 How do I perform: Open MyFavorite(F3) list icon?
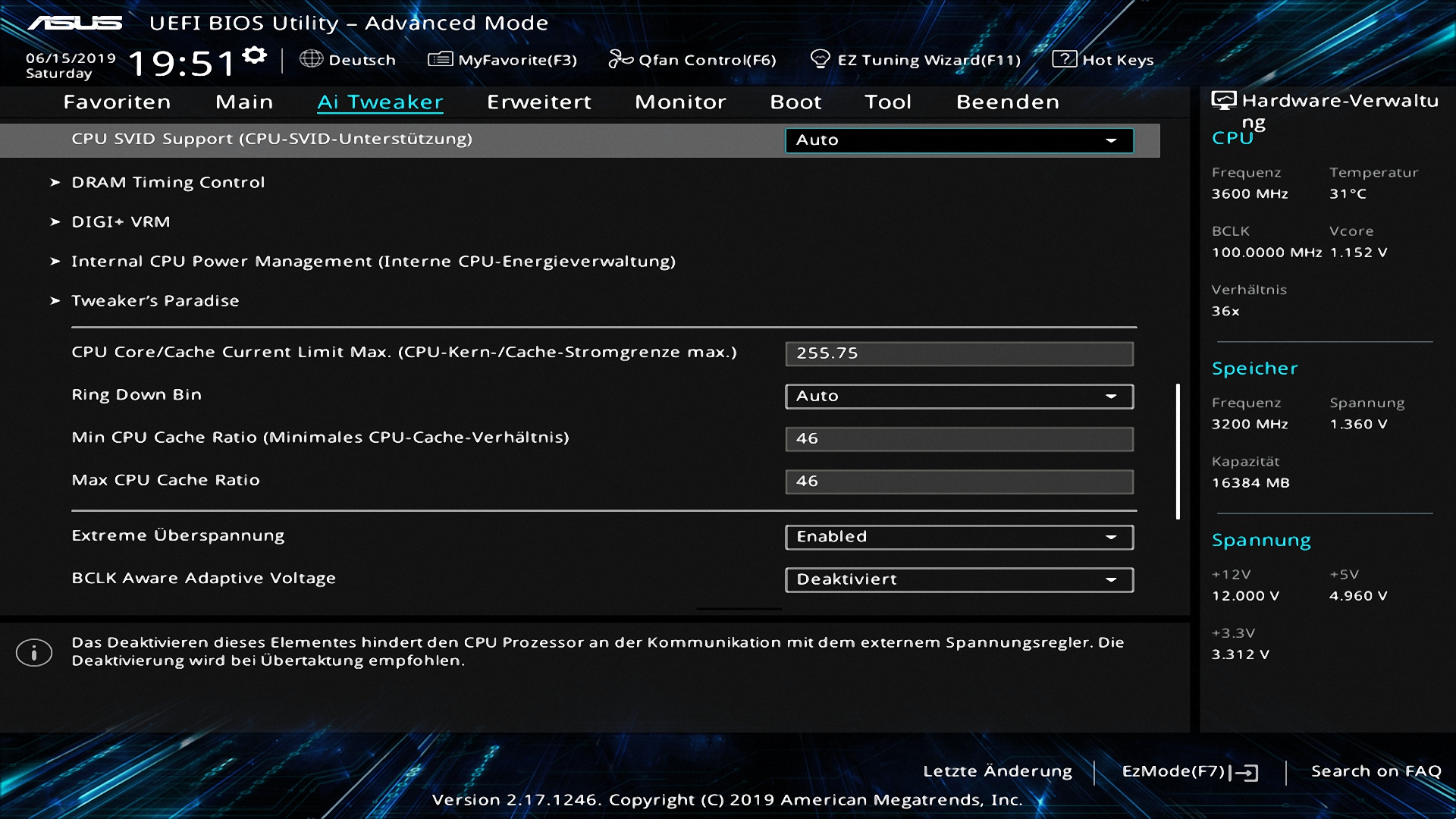pos(440,59)
